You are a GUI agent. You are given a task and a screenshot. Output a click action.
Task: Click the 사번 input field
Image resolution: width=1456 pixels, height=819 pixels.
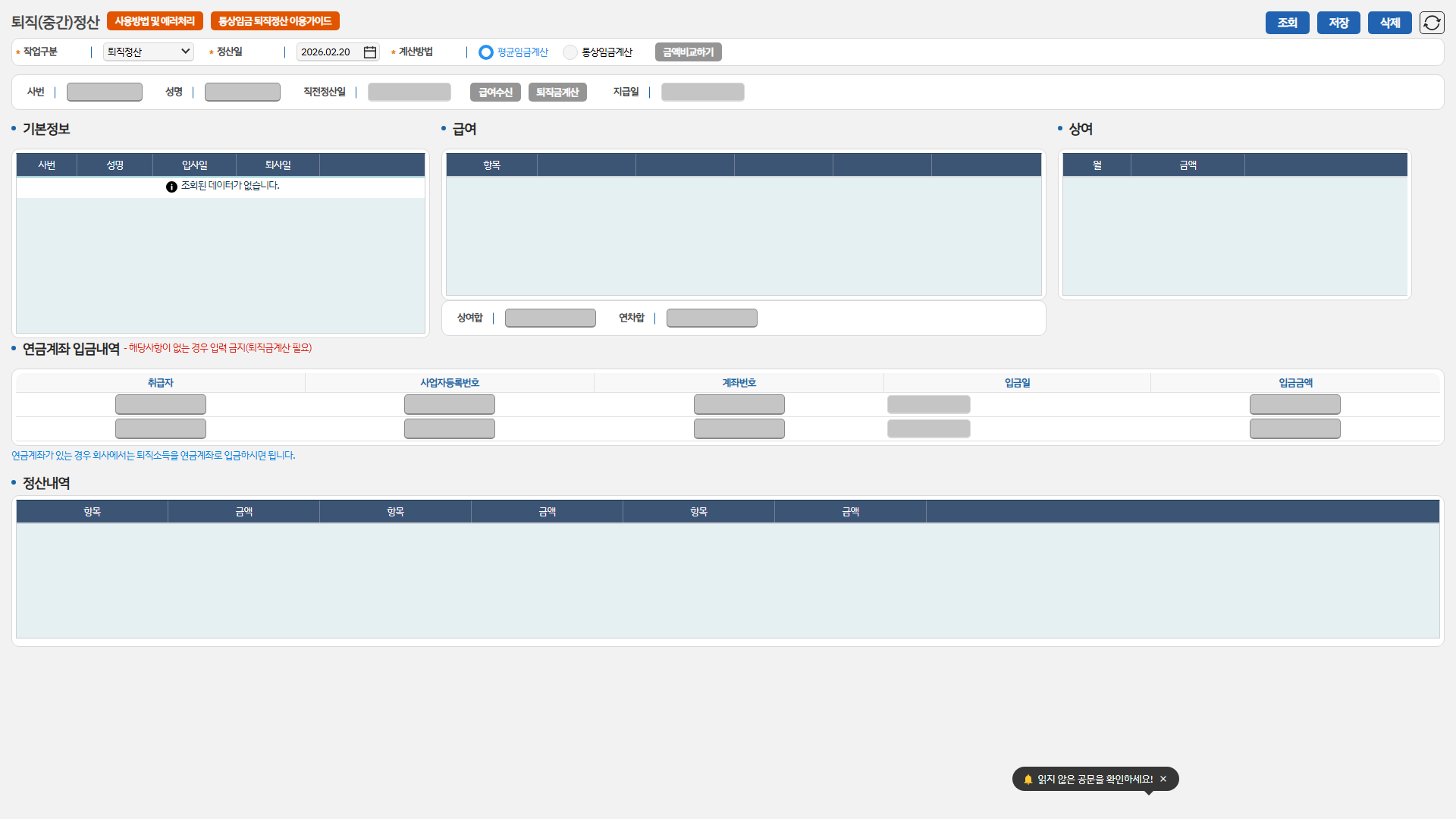click(x=105, y=92)
